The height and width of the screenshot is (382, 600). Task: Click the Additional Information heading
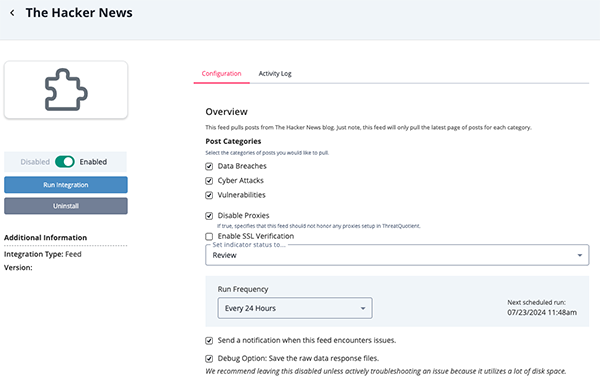click(x=46, y=238)
